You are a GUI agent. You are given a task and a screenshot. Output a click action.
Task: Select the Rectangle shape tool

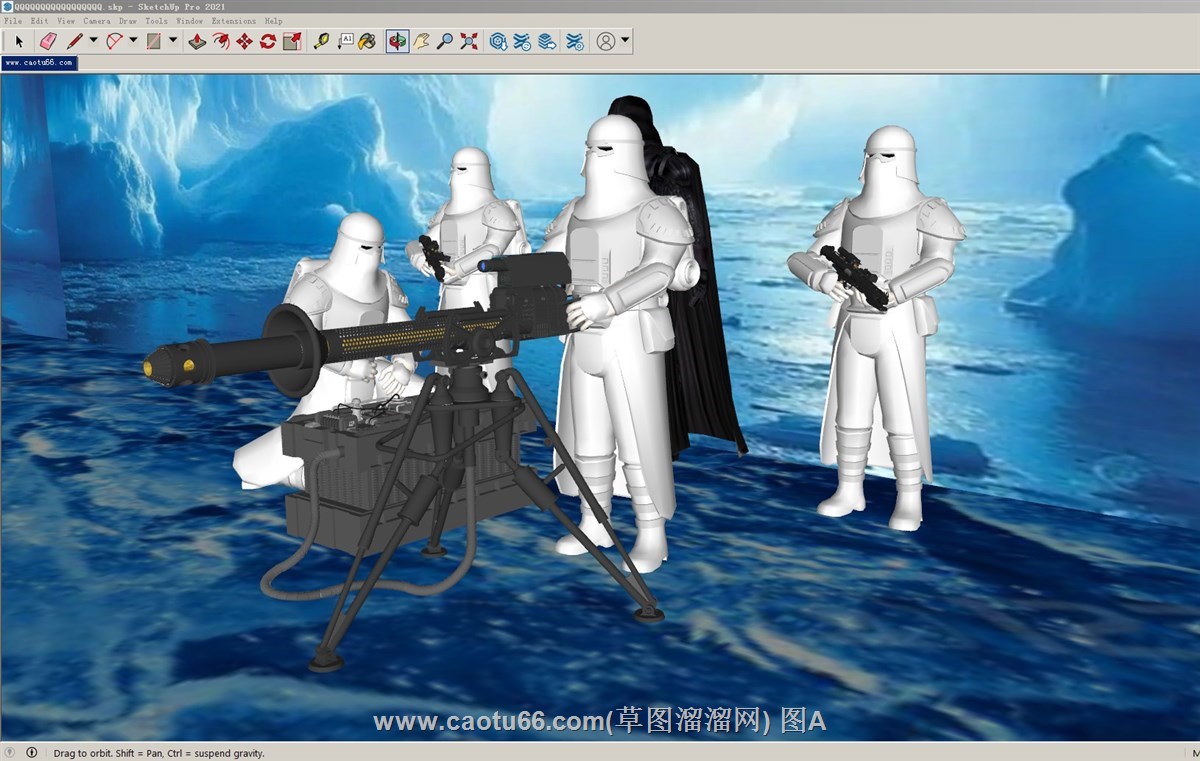coord(154,41)
